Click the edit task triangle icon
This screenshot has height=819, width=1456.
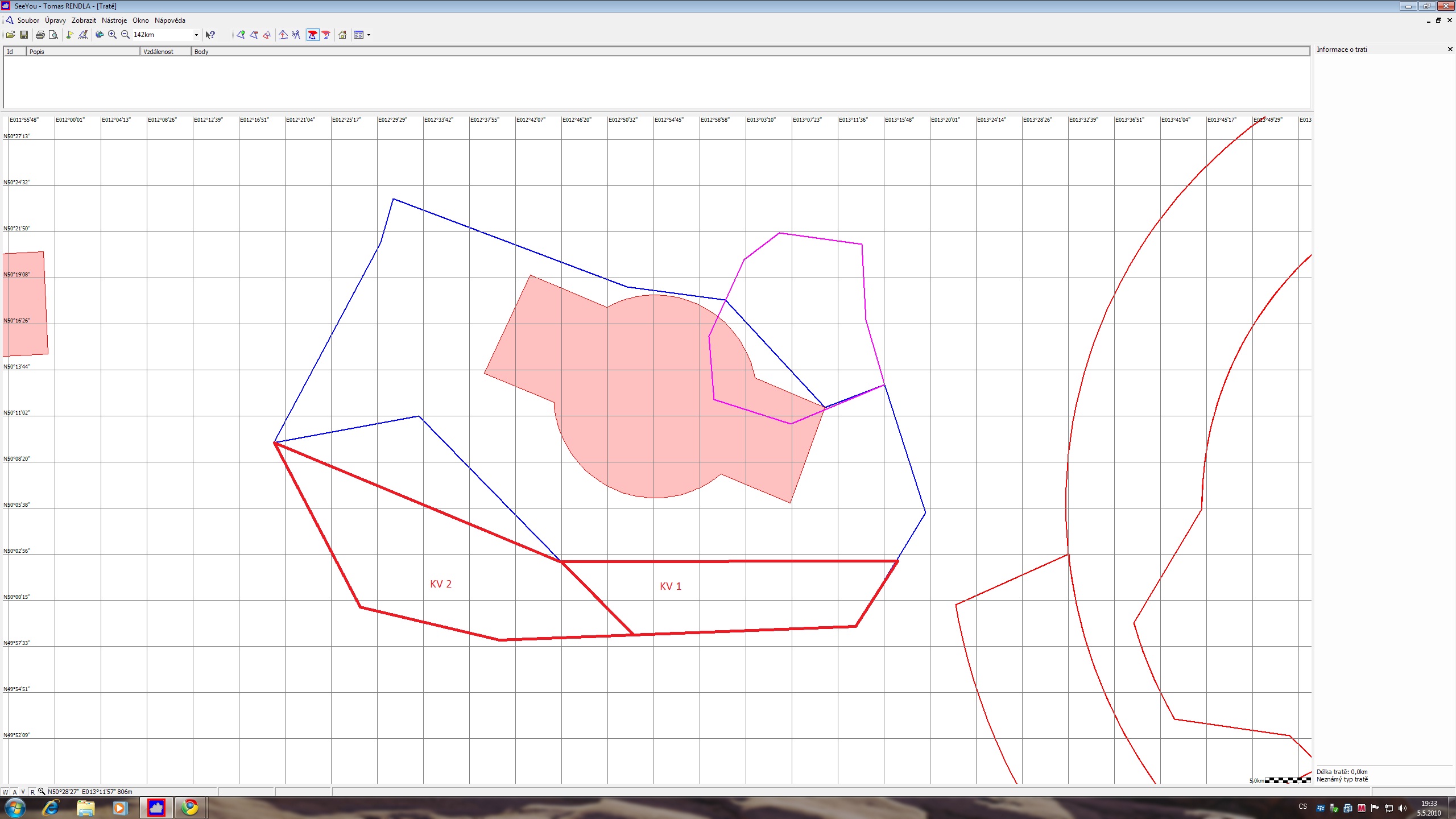click(254, 35)
